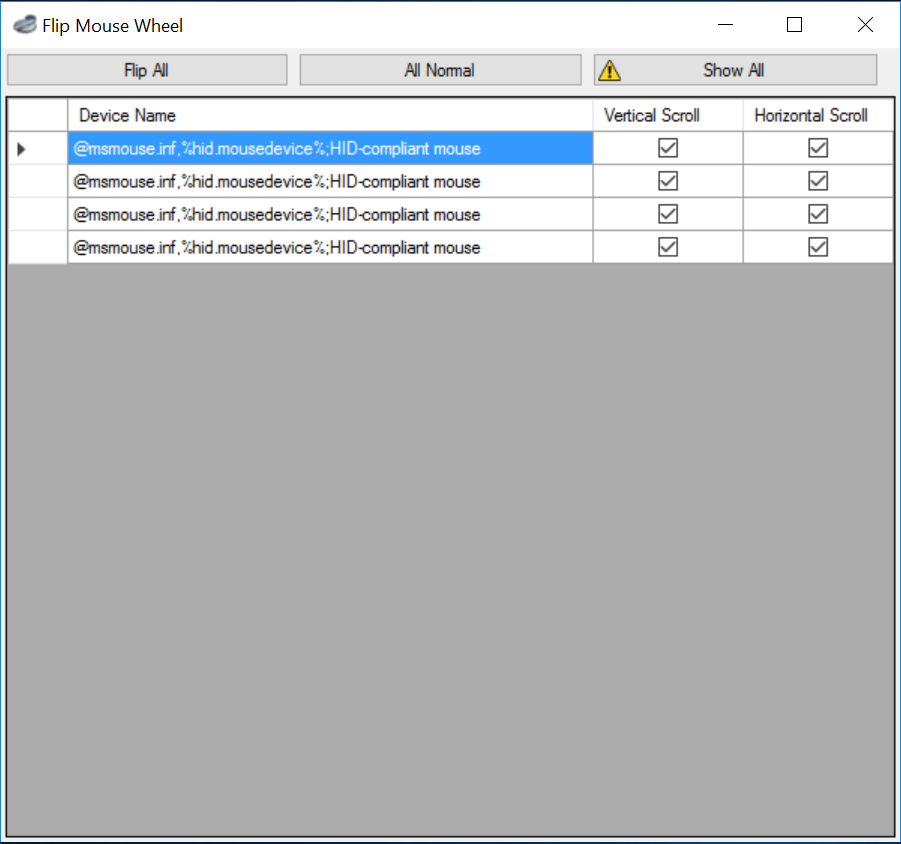Viewport: 901px width, 844px height.
Task: Sort by the Device Name column header
Action: (330, 115)
